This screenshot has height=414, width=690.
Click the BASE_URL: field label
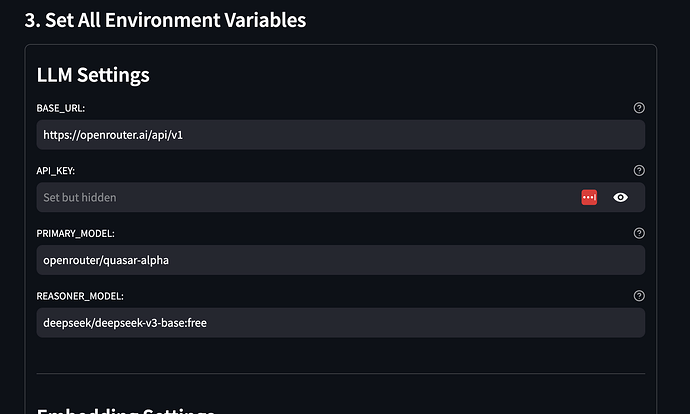61,108
